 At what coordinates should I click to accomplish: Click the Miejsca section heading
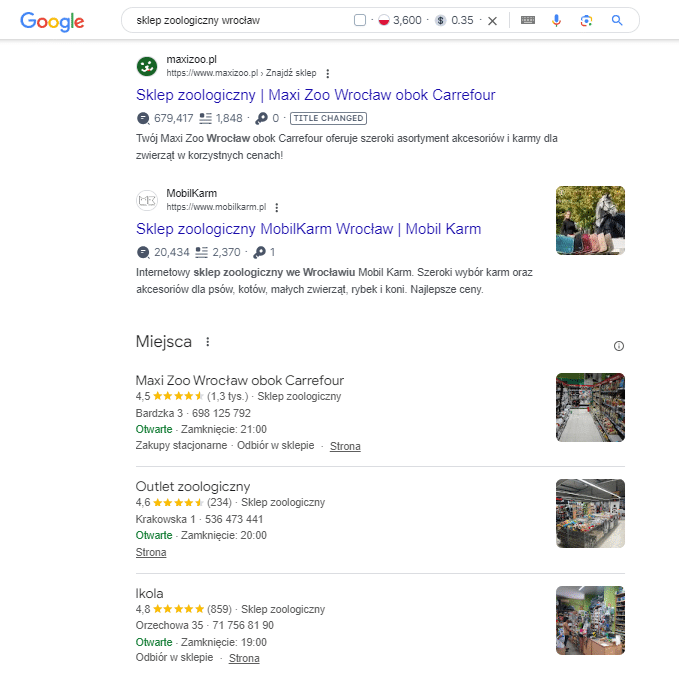pos(164,341)
